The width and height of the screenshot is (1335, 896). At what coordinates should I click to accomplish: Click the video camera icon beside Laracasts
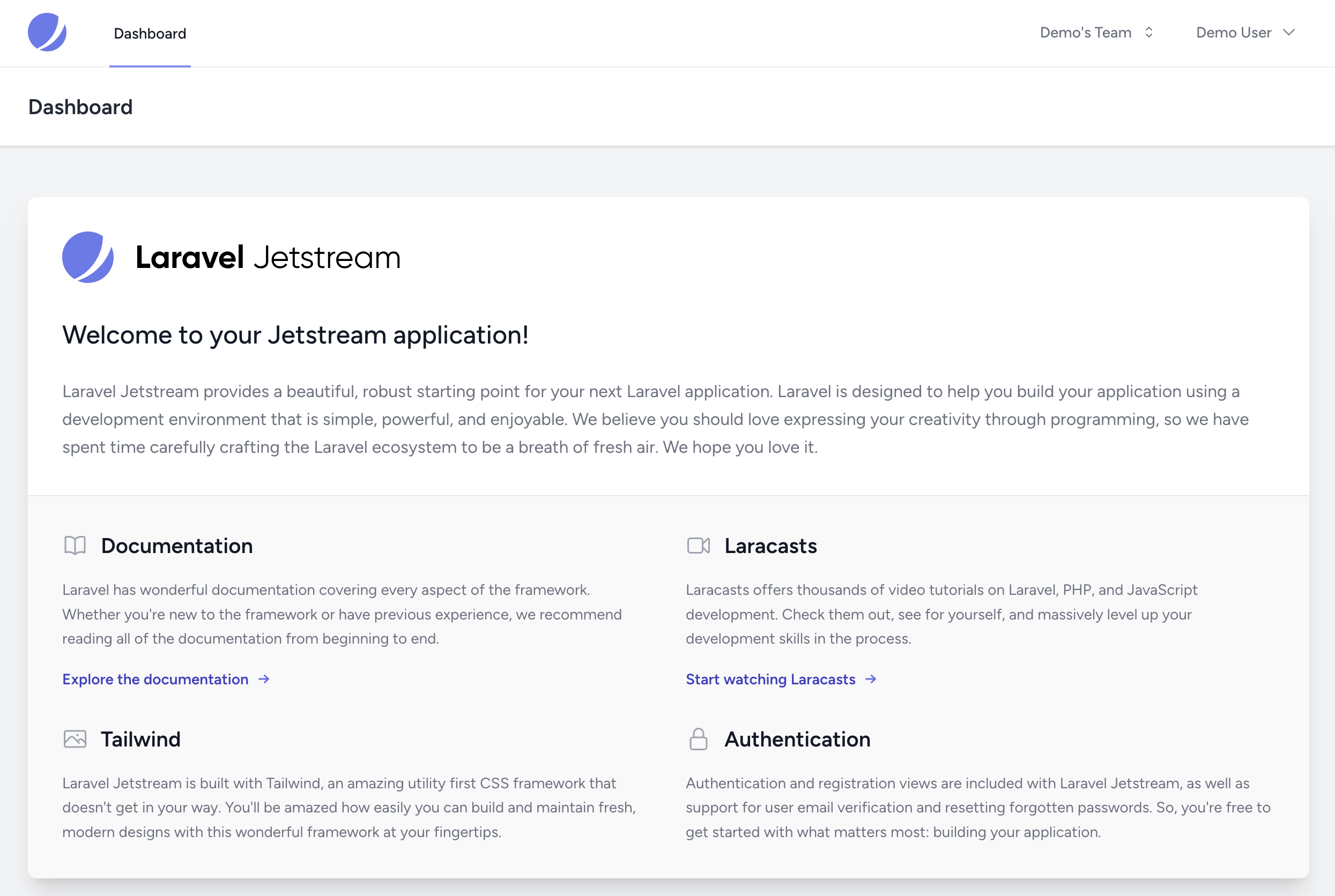coord(698,546)
